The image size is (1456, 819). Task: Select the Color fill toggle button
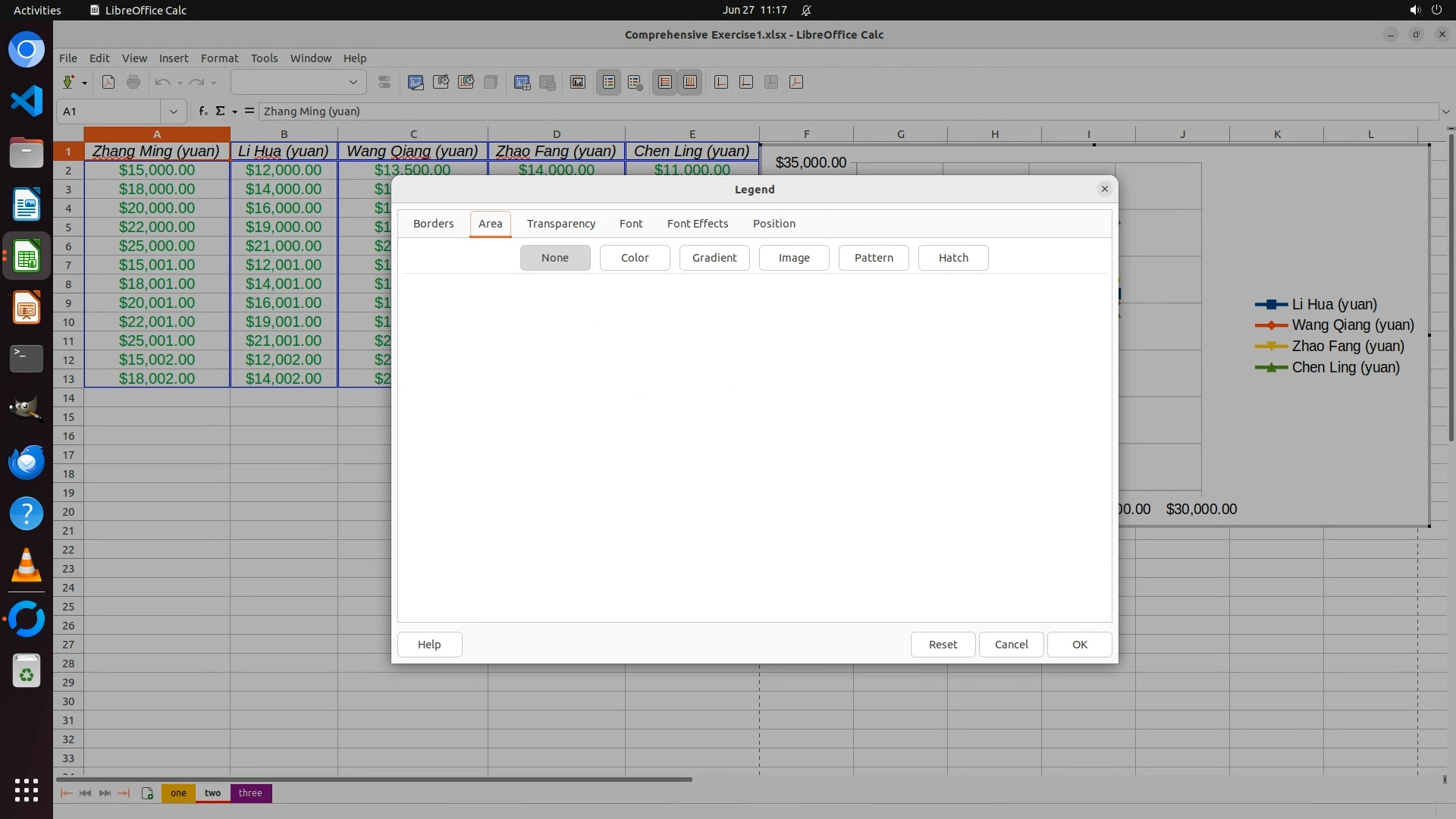coord(635,258)
